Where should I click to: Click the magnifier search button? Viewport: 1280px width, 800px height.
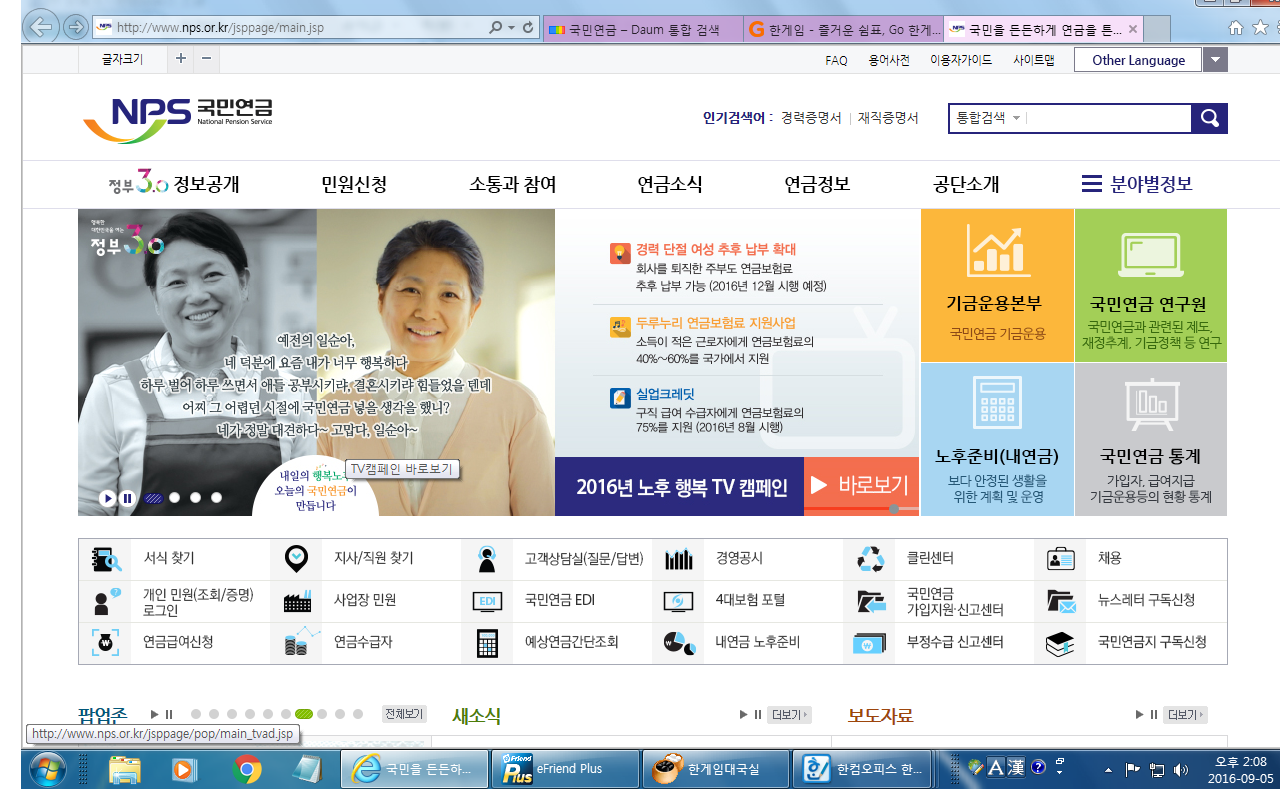coord(1209,119)
